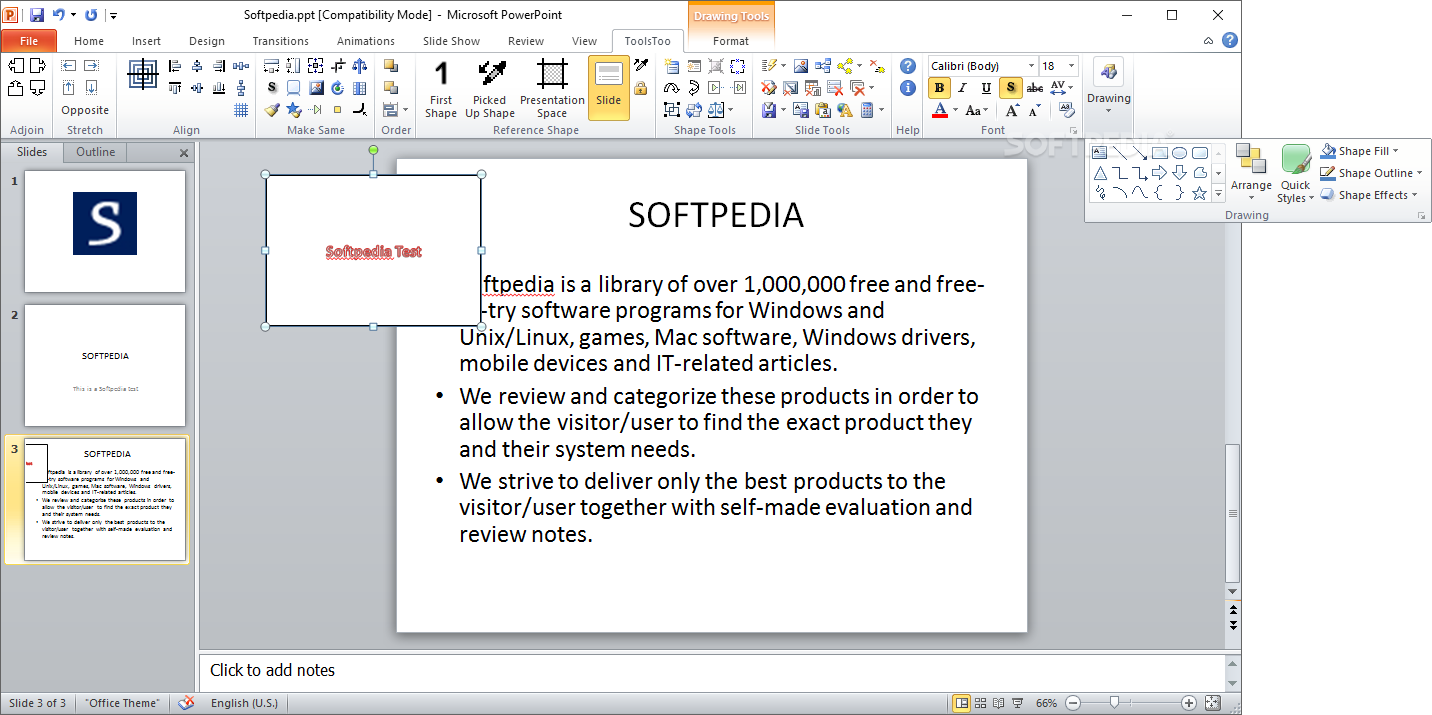This screenshot has height=715, width=1432.
Task: Click the Undo icon in title bar
Action: click(59, 15)
